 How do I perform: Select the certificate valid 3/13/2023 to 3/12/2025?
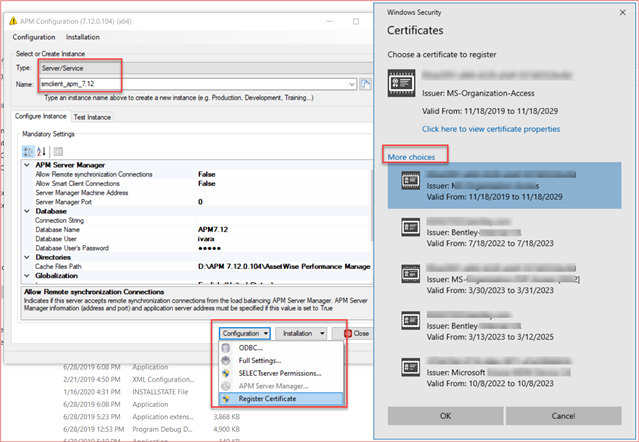(505, 326)
